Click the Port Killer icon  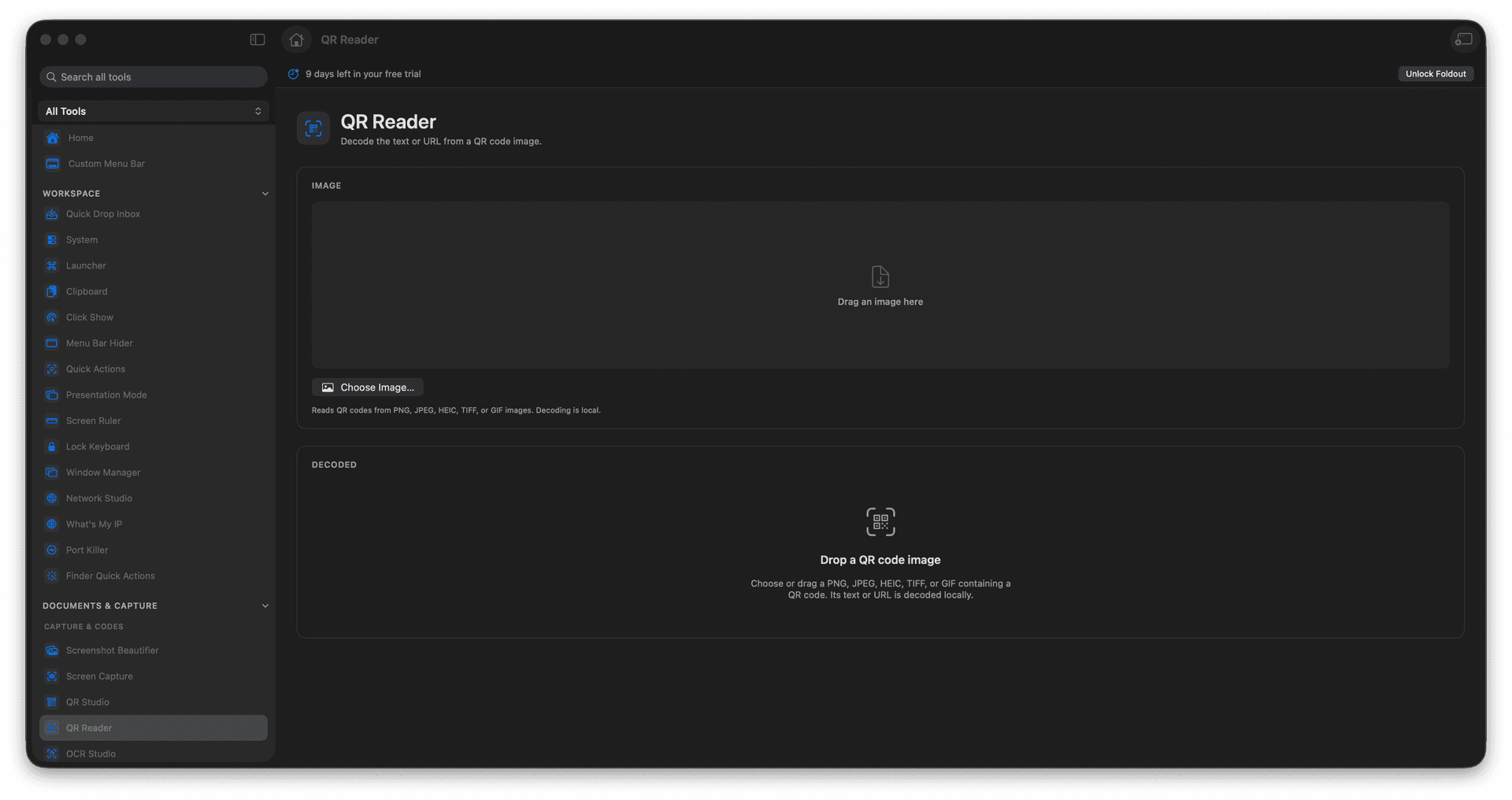[52, 550]
